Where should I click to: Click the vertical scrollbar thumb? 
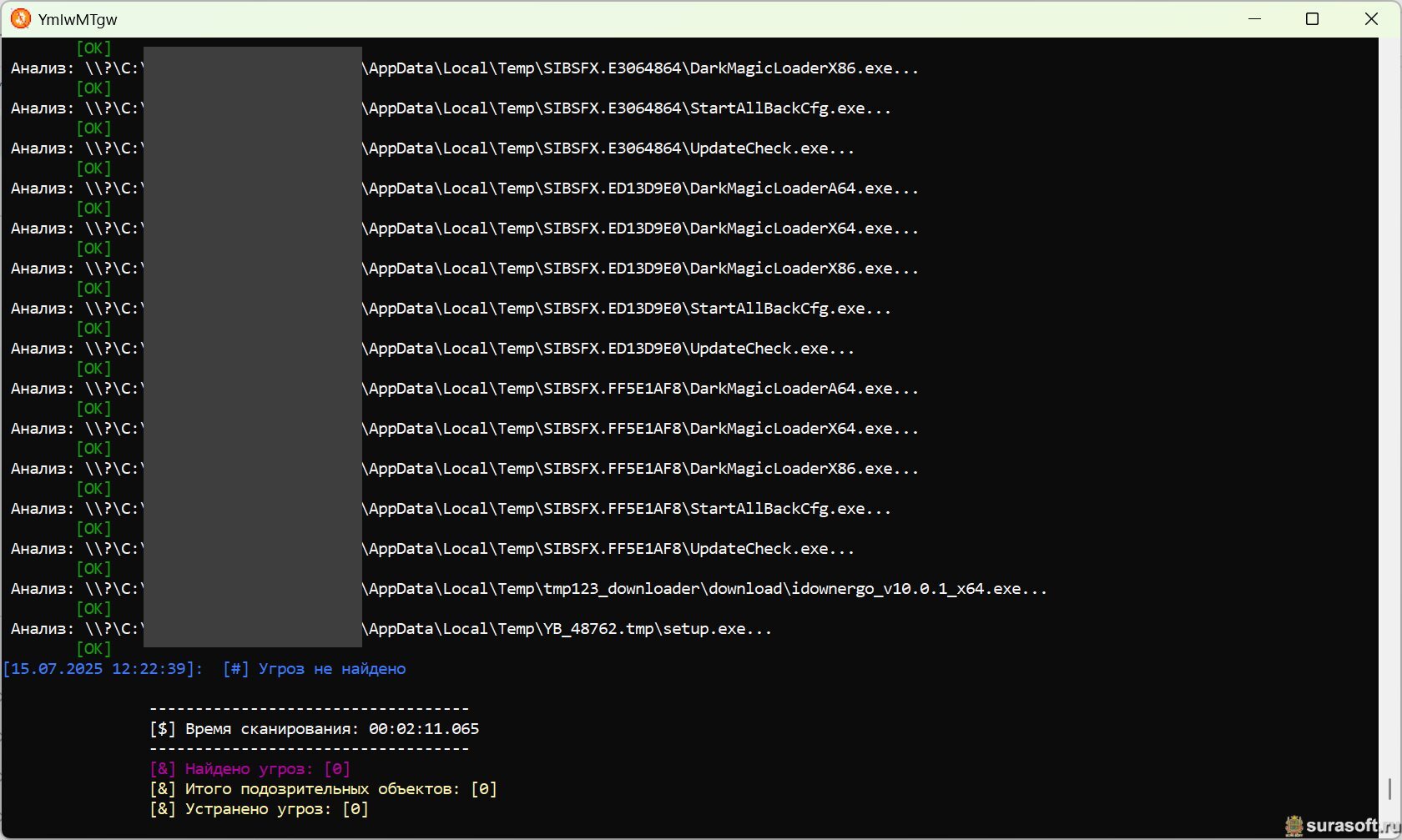[x=1389, y=788]
